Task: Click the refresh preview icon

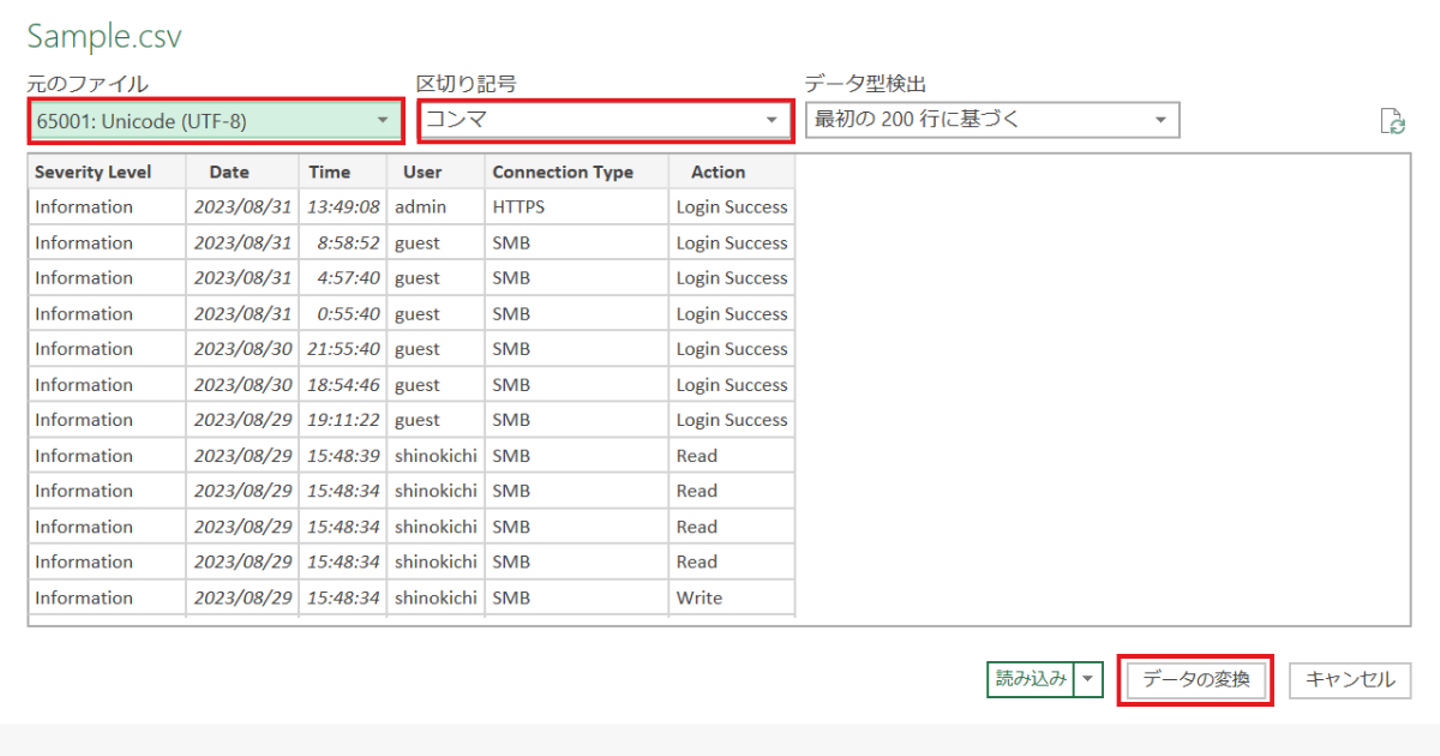Action: (1392, 122)
